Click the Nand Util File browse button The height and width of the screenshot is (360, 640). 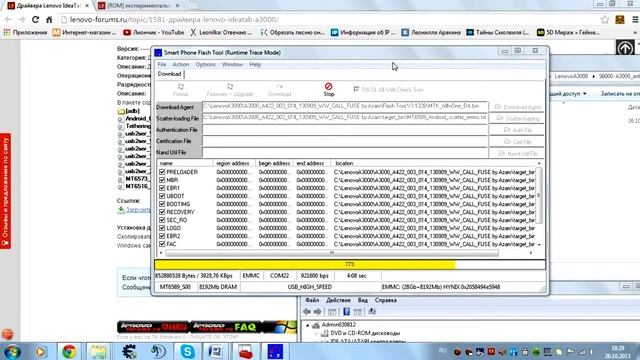pos(517,153)
